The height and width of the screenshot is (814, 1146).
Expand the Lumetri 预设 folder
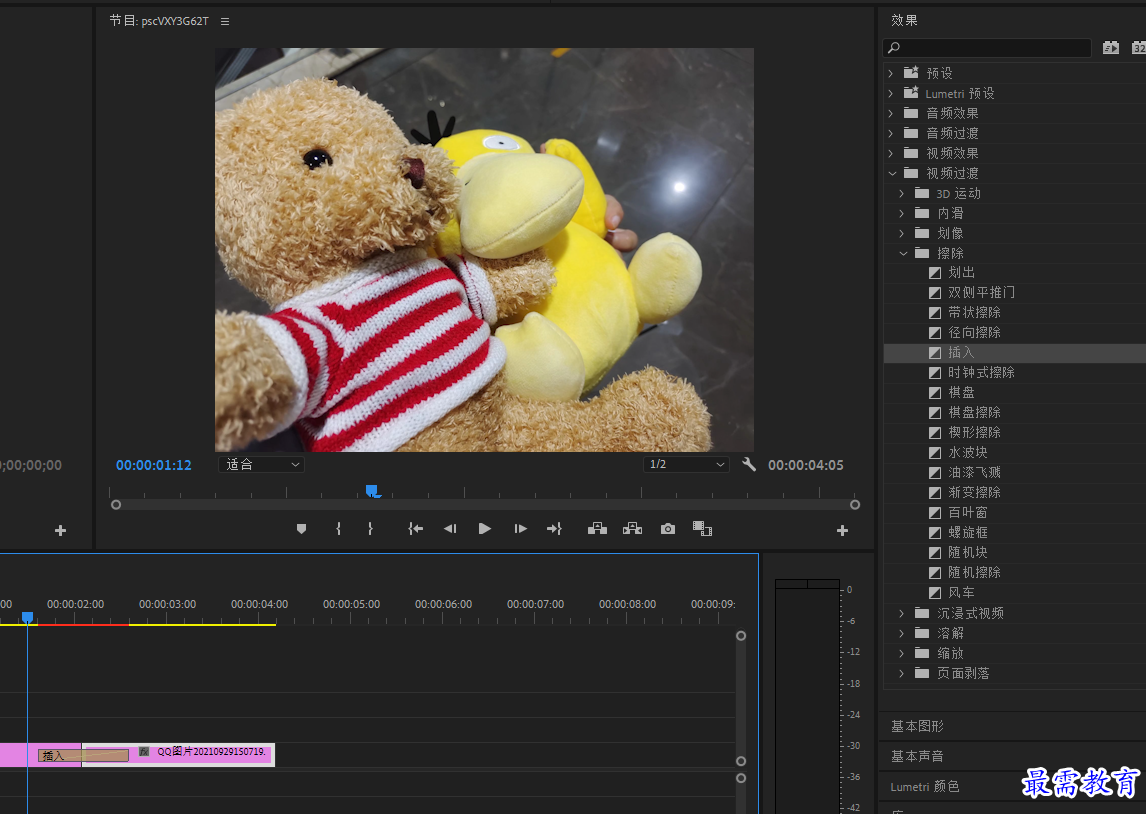click(890, 94)
